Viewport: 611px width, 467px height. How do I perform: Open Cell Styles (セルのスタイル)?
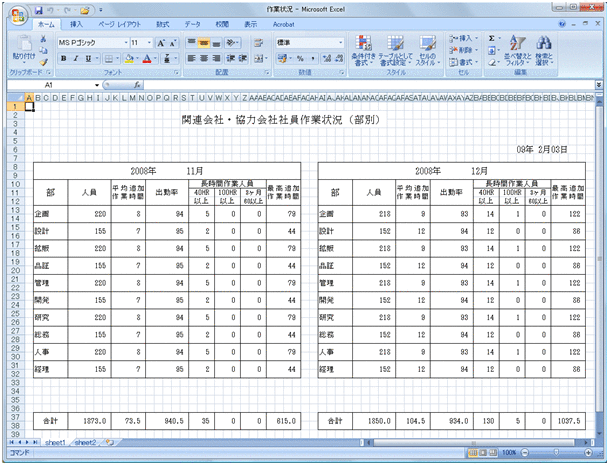427,51
